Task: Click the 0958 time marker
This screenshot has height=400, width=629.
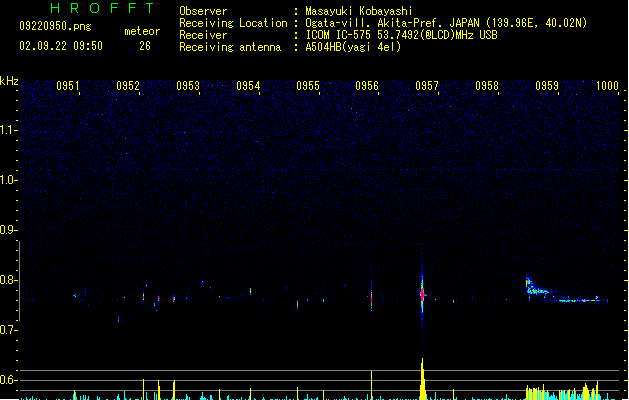Action: tap(487, 86)
